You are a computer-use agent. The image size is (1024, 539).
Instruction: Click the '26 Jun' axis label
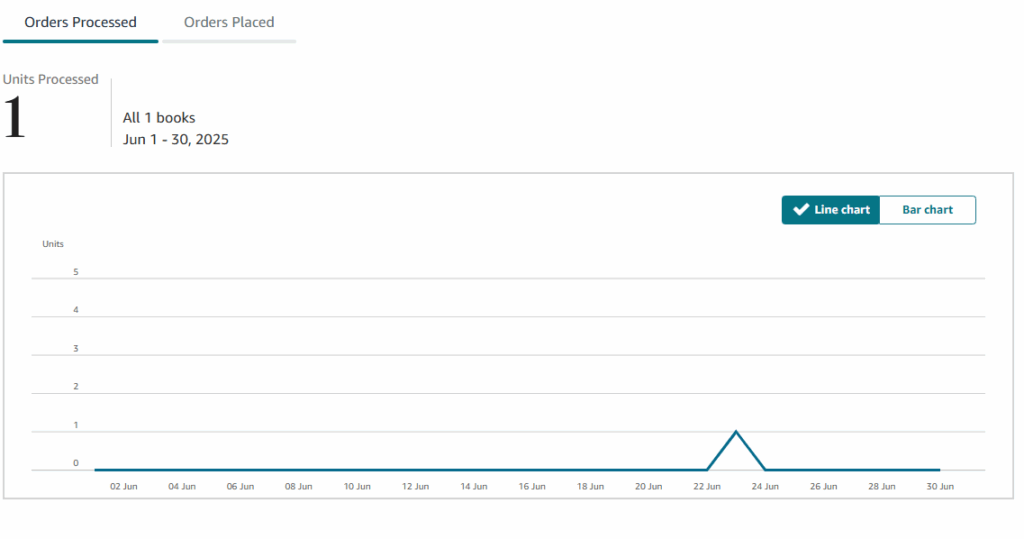point(824,486)
